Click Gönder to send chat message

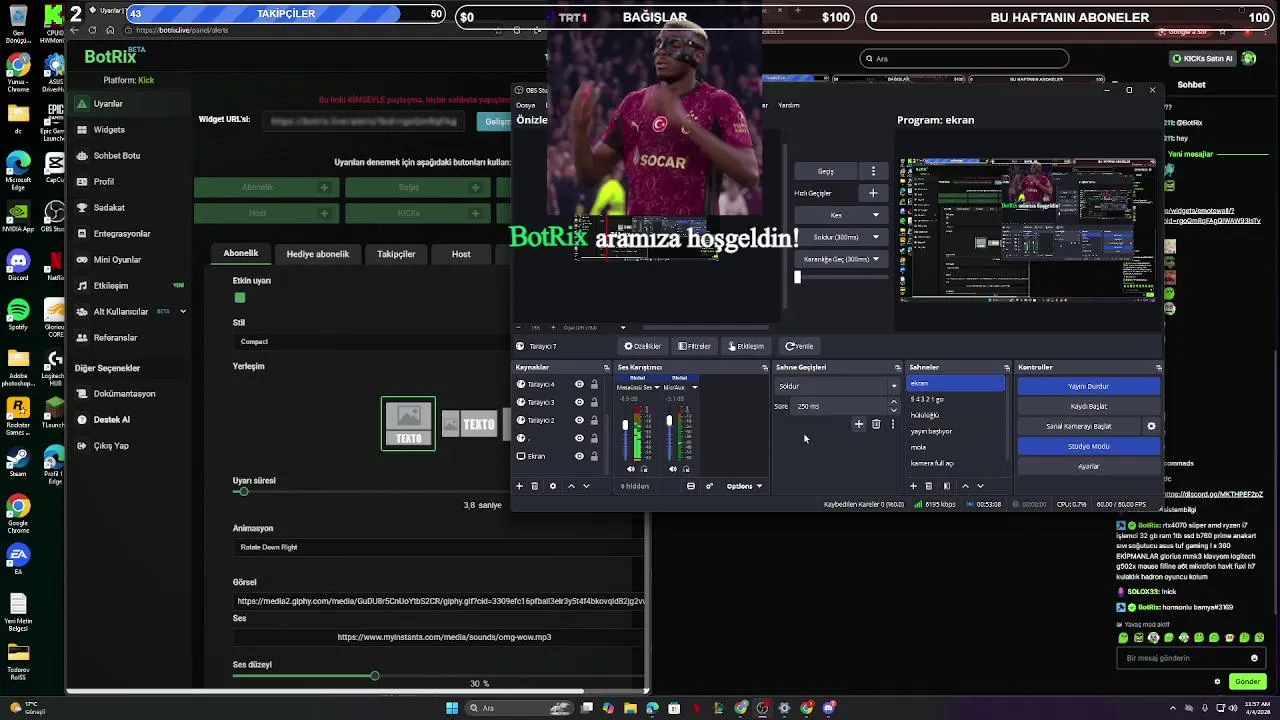coord(1247,682)
